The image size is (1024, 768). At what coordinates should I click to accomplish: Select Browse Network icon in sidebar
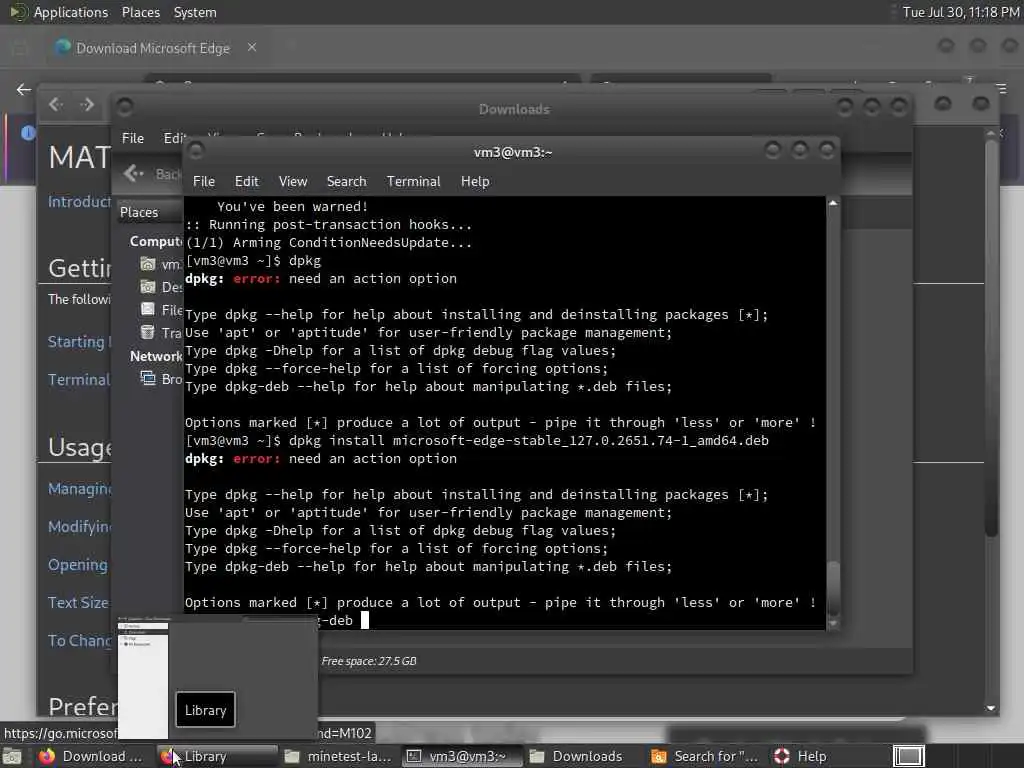[148, 378]
